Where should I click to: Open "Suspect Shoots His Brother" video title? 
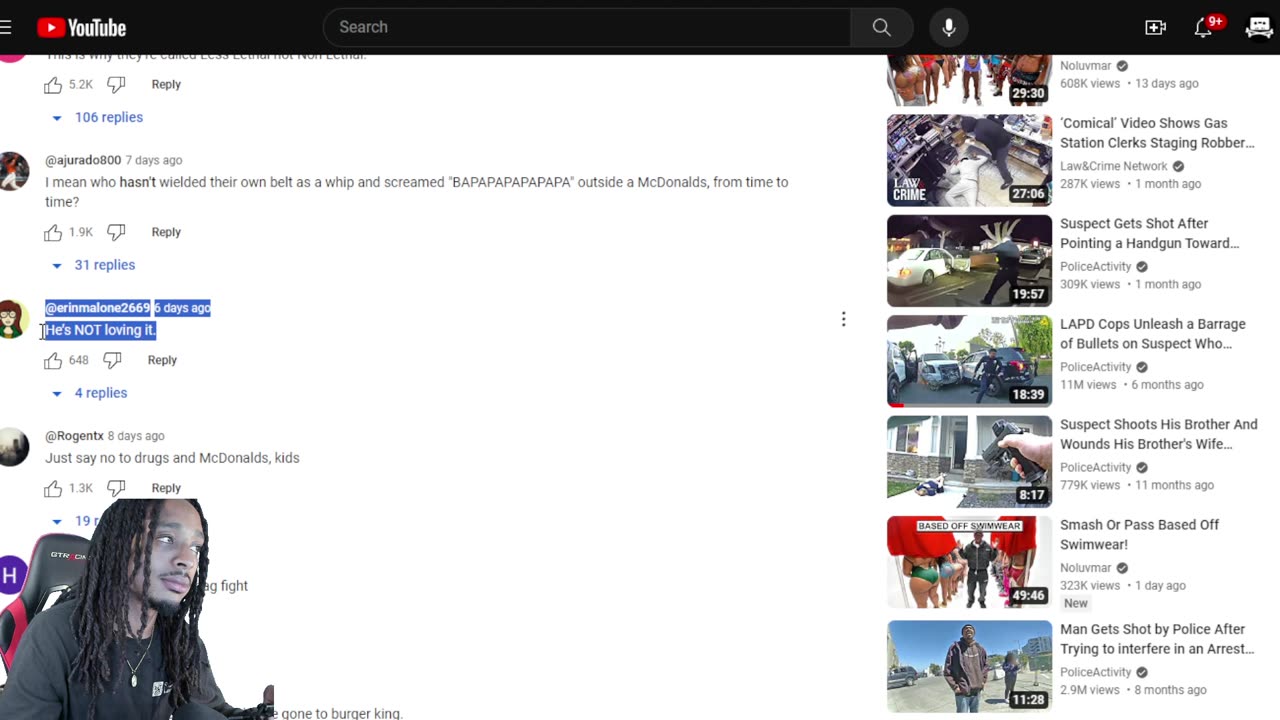[x=1159, y=434]
